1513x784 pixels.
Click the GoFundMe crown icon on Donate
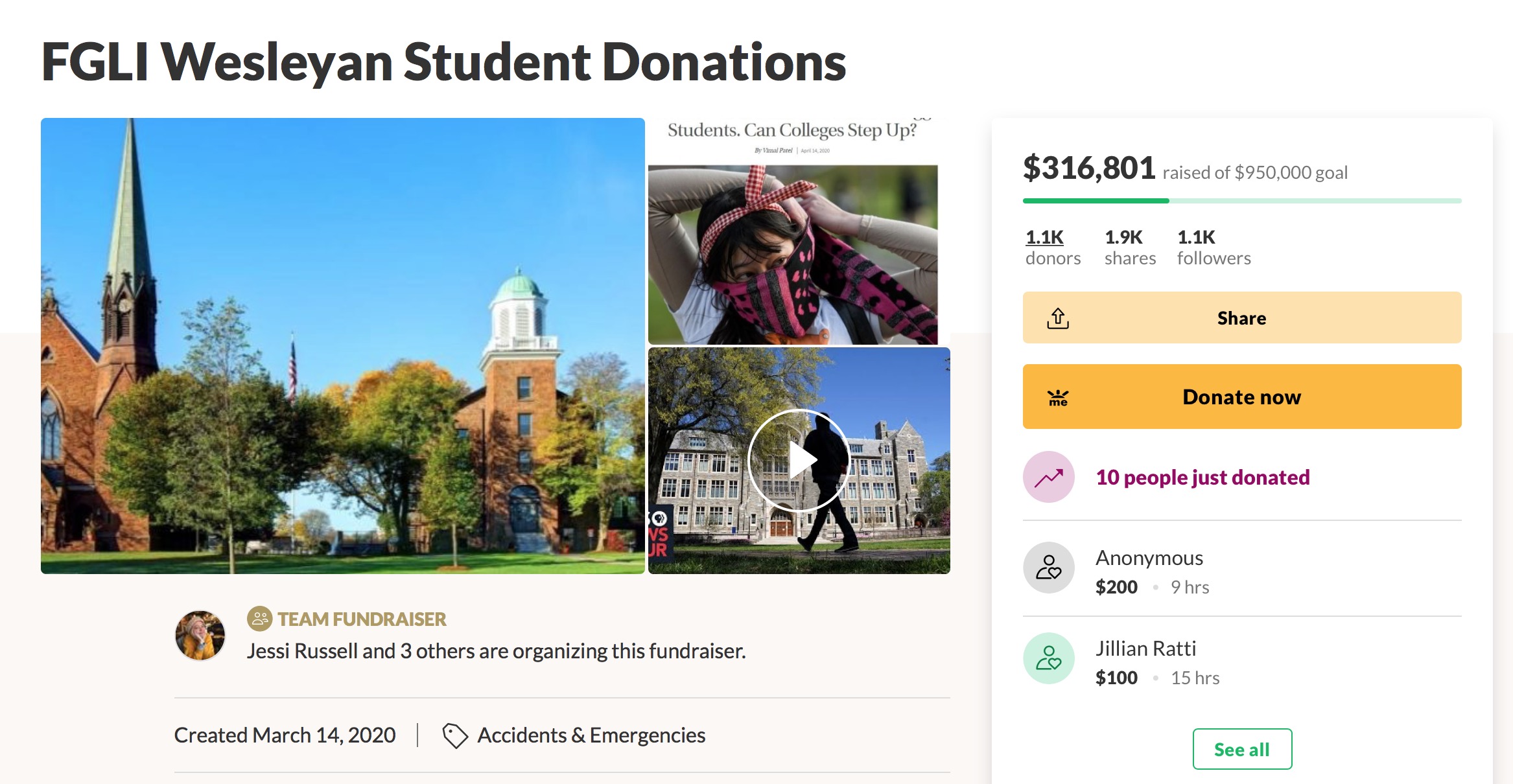point(1058,397)
